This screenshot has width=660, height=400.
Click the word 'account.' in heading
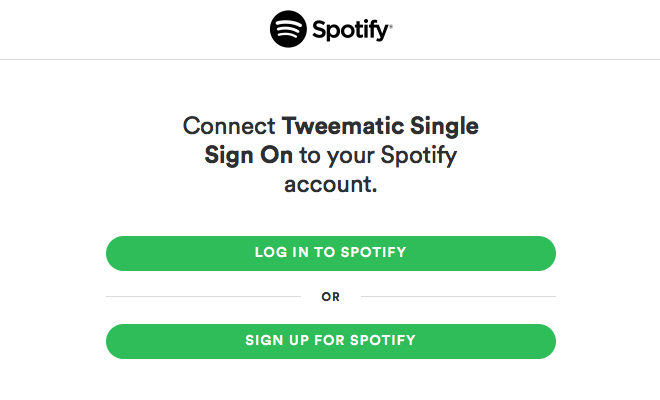[x=330, y=185]
